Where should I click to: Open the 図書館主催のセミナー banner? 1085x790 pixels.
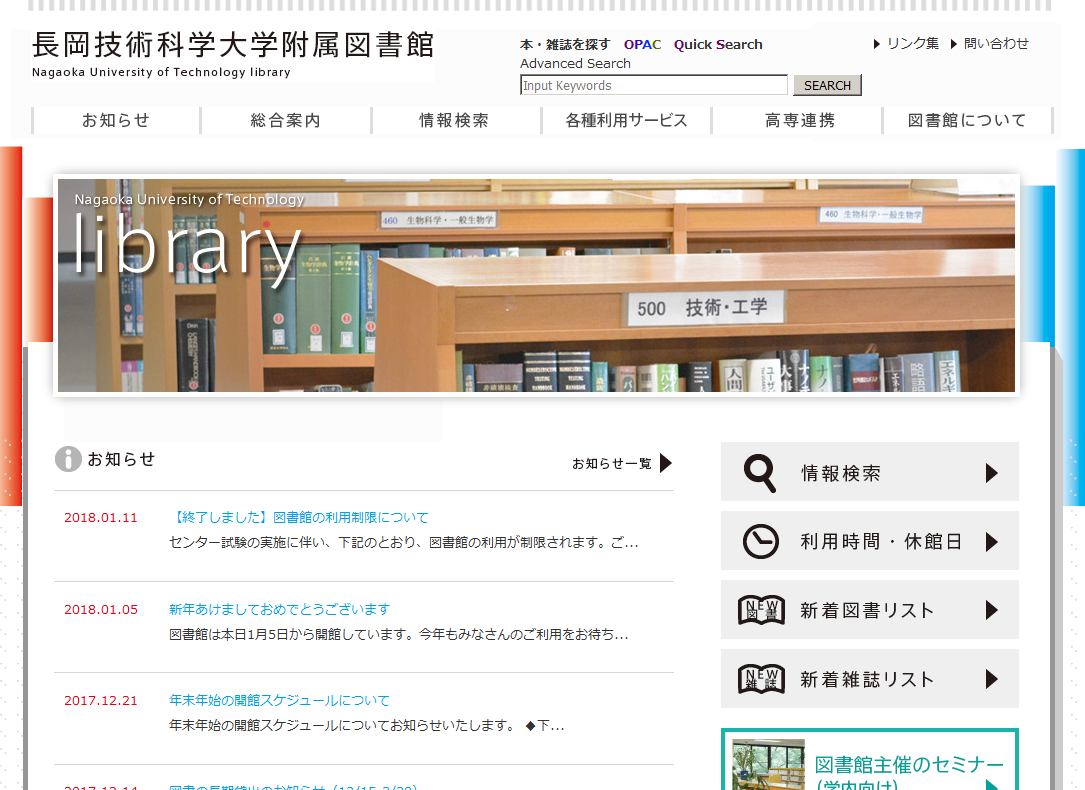870,760
